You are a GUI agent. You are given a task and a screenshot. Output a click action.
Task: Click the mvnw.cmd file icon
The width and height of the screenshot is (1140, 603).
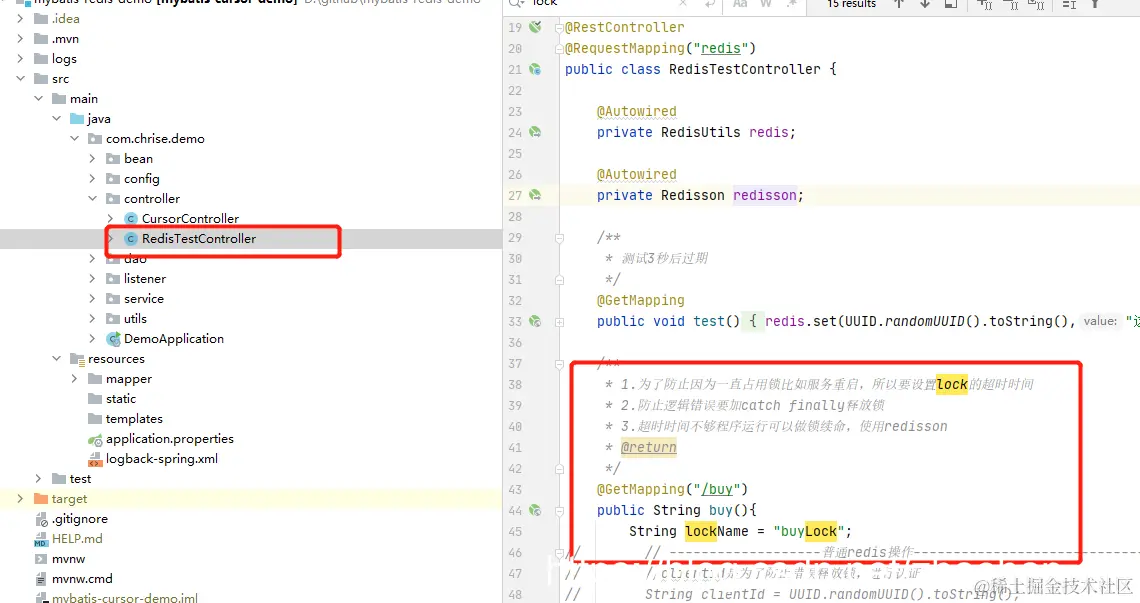point(41,579)
